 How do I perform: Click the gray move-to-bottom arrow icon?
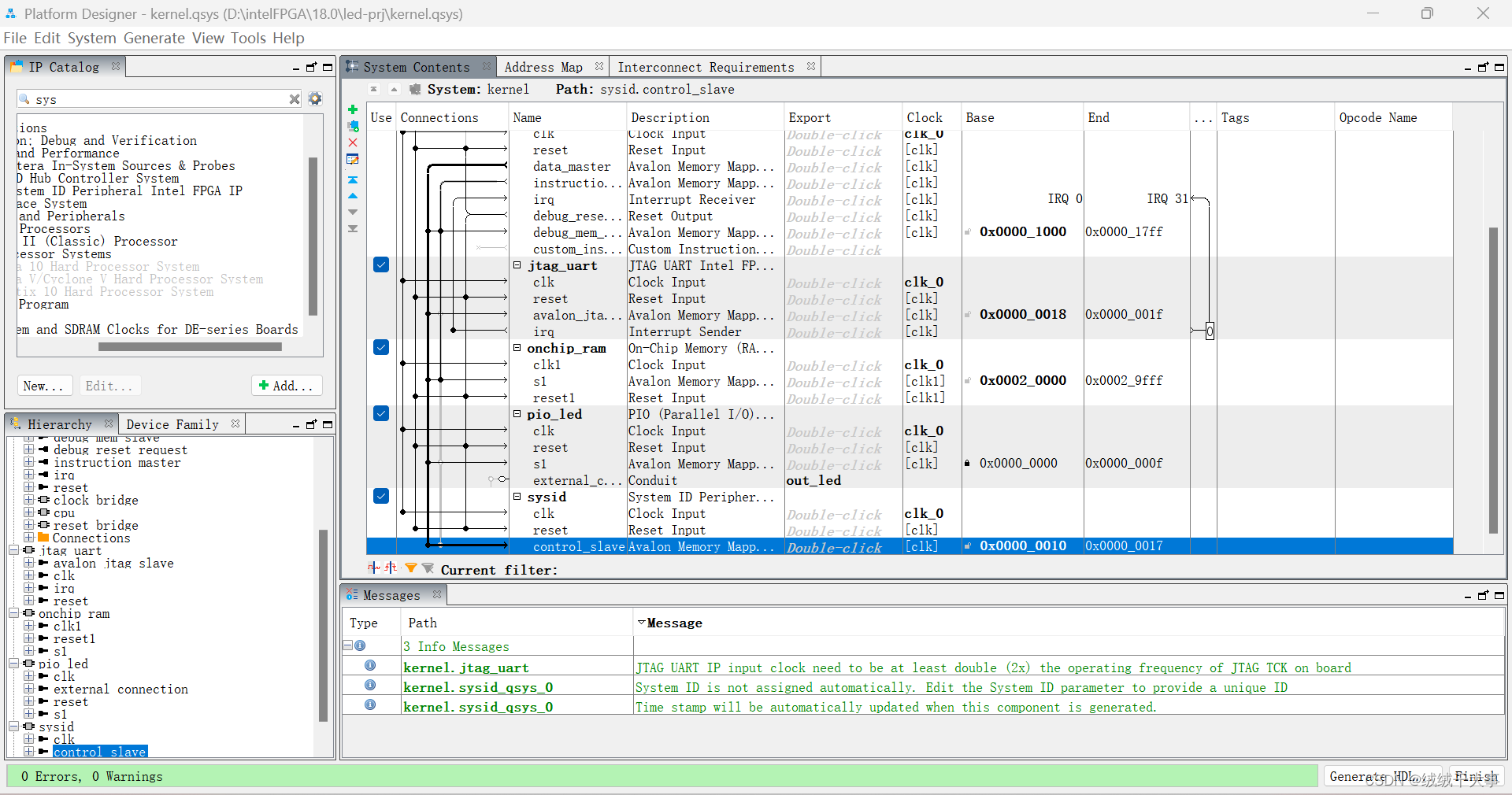pos(353,229)
